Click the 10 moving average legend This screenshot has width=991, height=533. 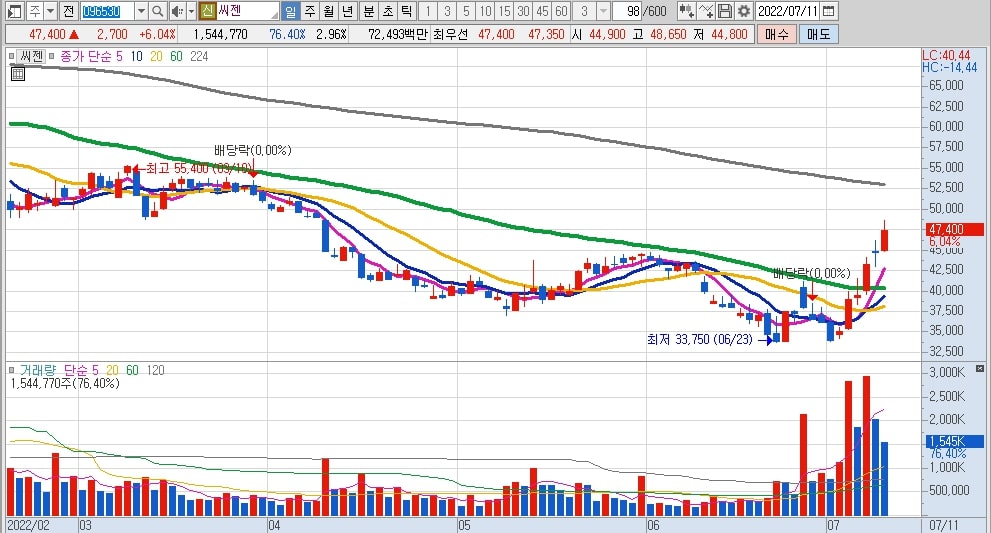point(137,56)
